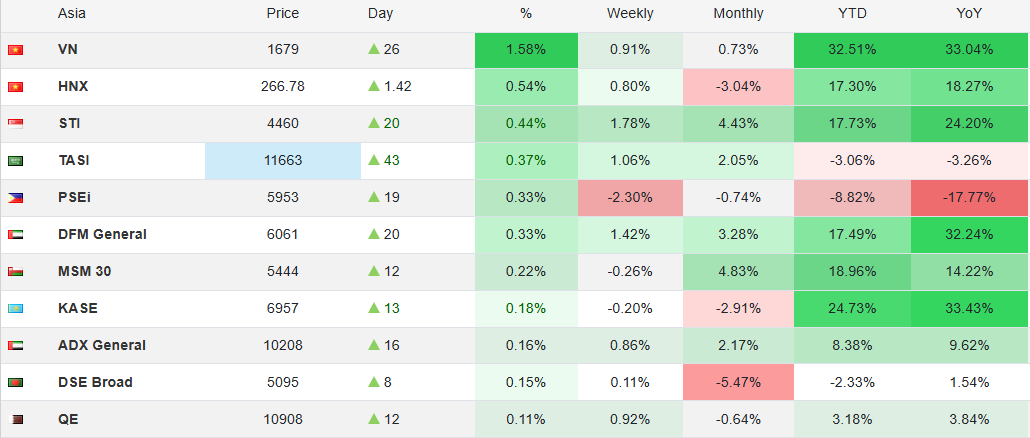This screenshot has height=438, width=1030.
Task: Click the Vietnam flag beside VN
Action: tap(15, 50)
